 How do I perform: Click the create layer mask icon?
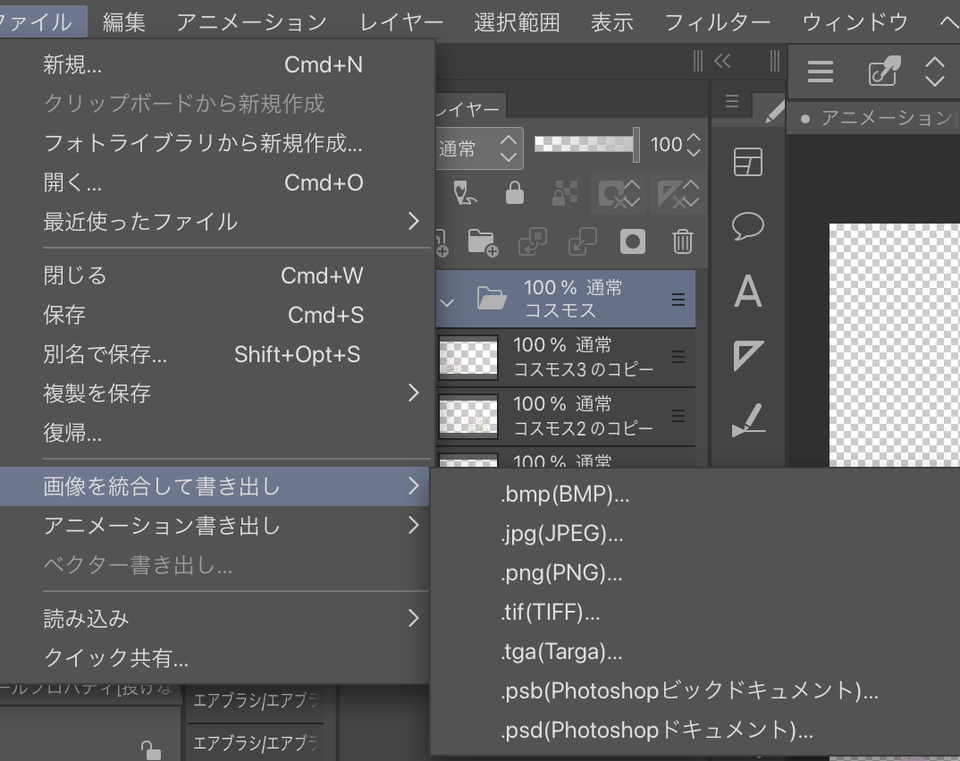[633, 241]
